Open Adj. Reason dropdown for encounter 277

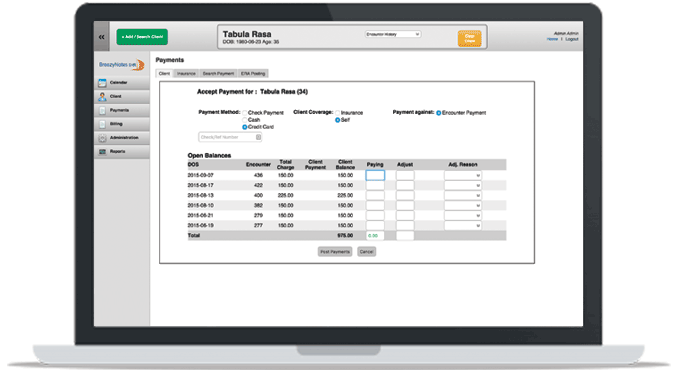point(463,225)
